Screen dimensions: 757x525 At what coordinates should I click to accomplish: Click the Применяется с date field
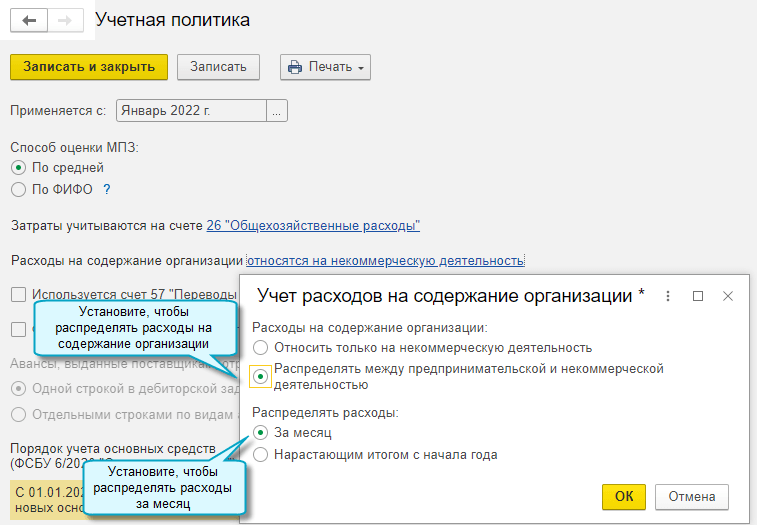[x=191, y=110]
